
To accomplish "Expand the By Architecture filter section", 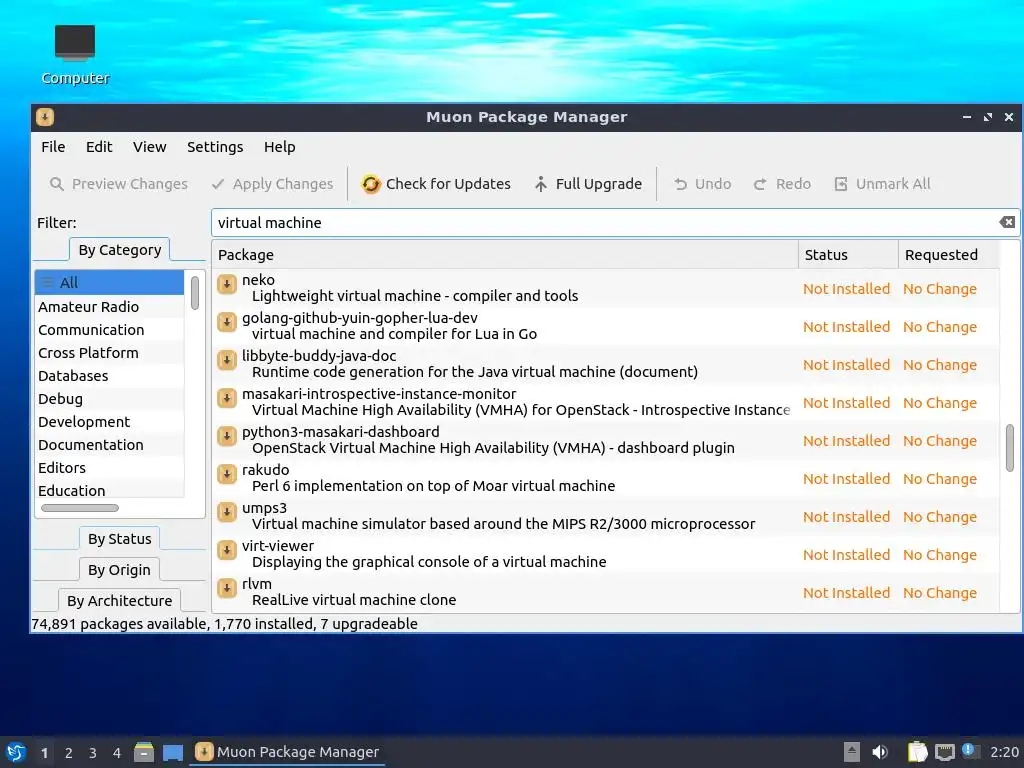I will (120, 600).
